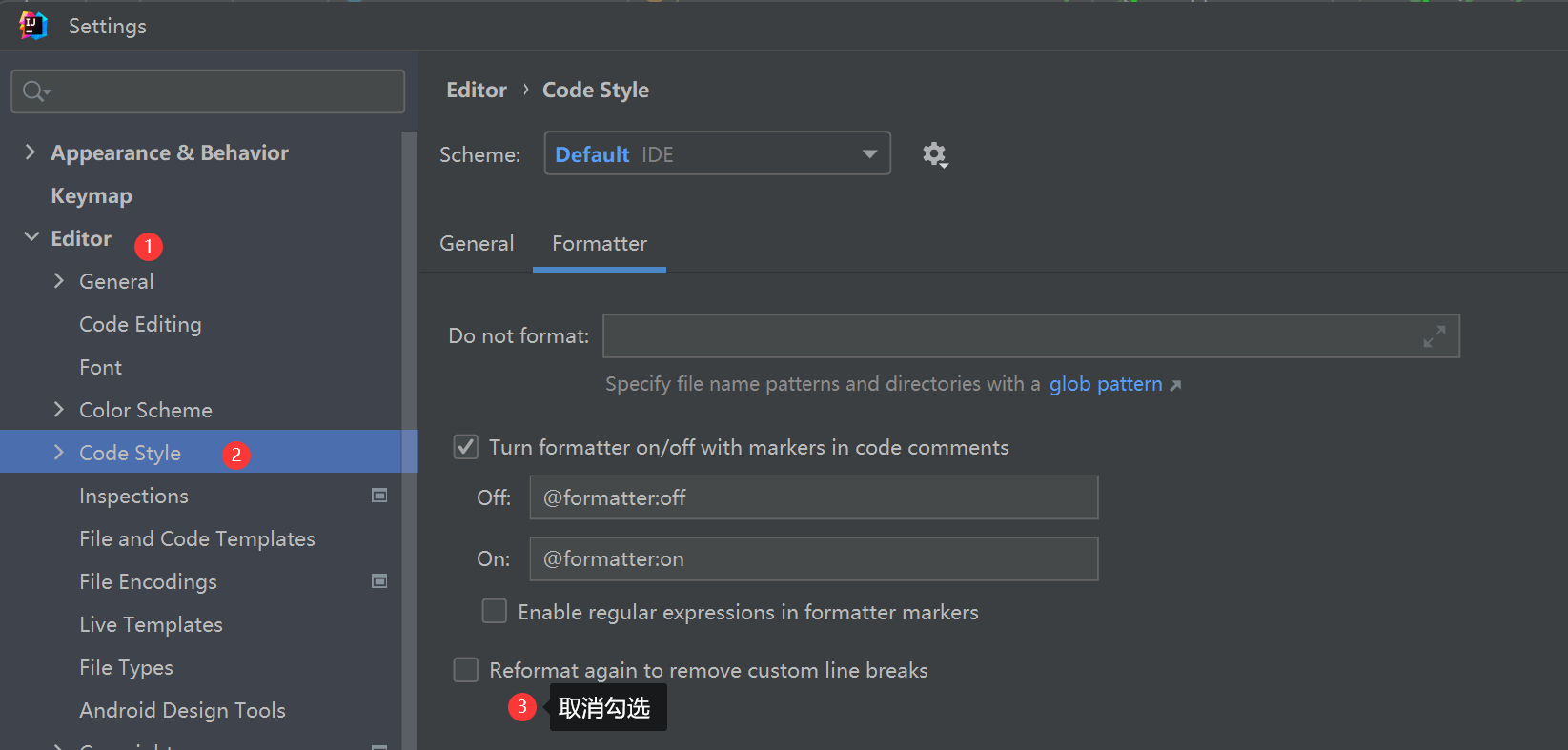Toggle Reformat again to remove custom line breaks
1568x750 pixels.
[465, 670]
